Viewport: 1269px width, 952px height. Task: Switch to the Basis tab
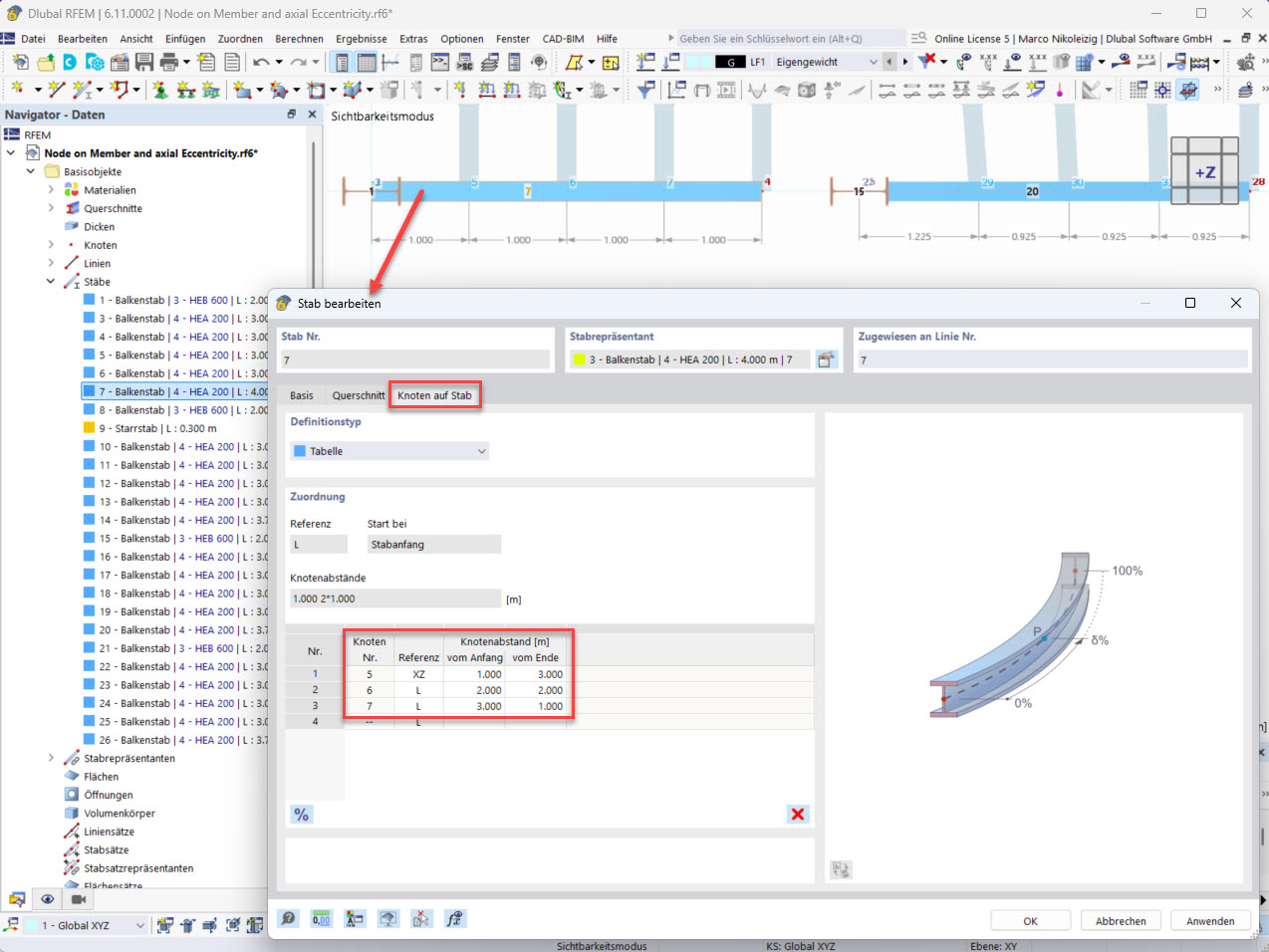[x=301, y=395]
